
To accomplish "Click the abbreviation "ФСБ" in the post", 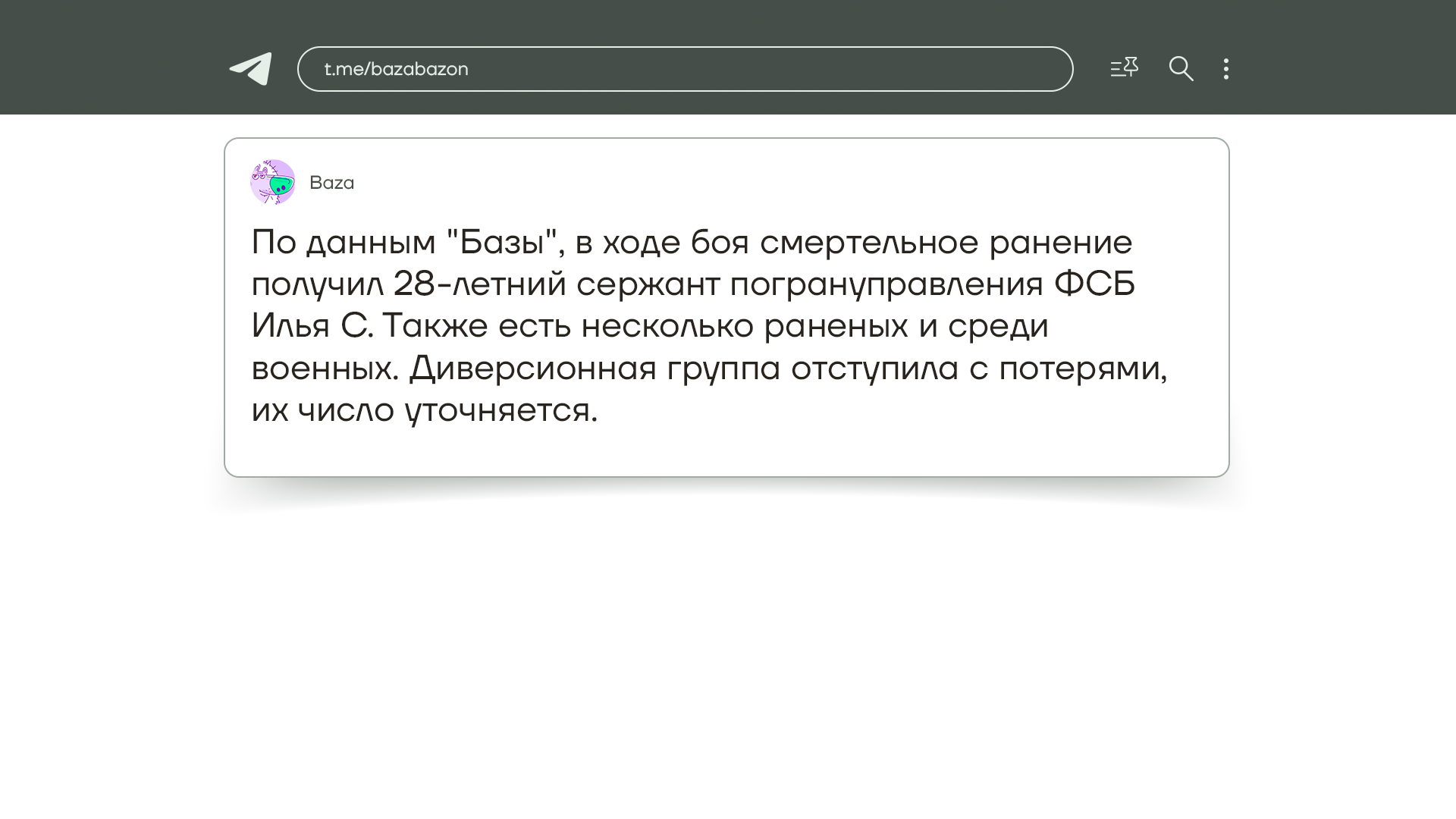I will pos(1094,284).
